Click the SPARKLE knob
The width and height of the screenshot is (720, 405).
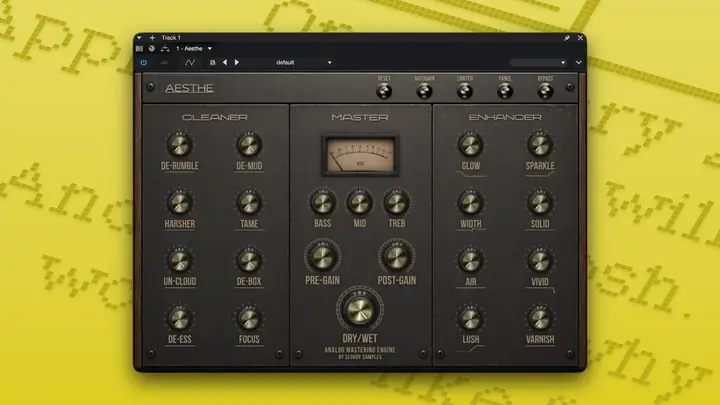540,145
